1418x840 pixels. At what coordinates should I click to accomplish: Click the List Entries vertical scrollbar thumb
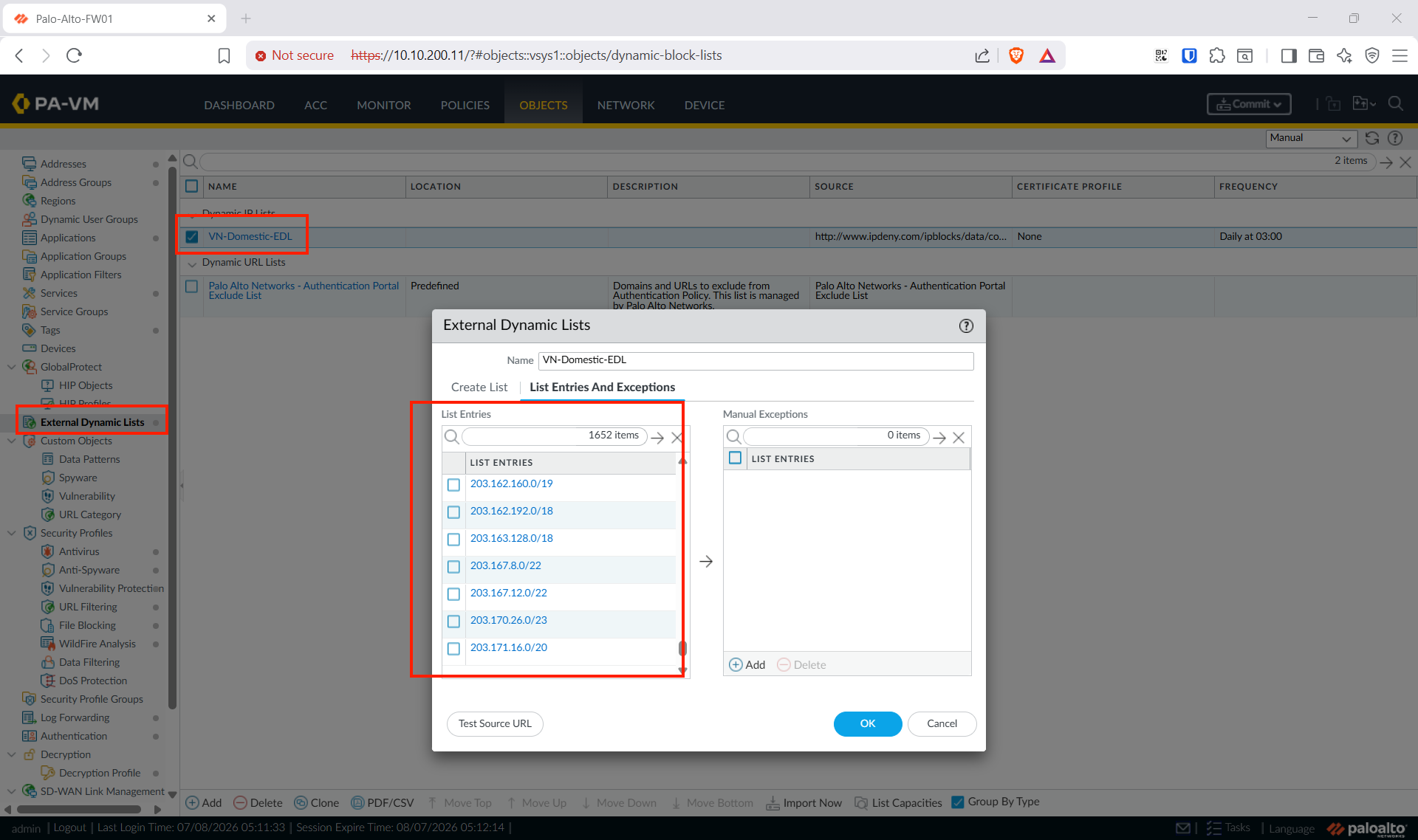pyautogui.click(x=682, y=648)
